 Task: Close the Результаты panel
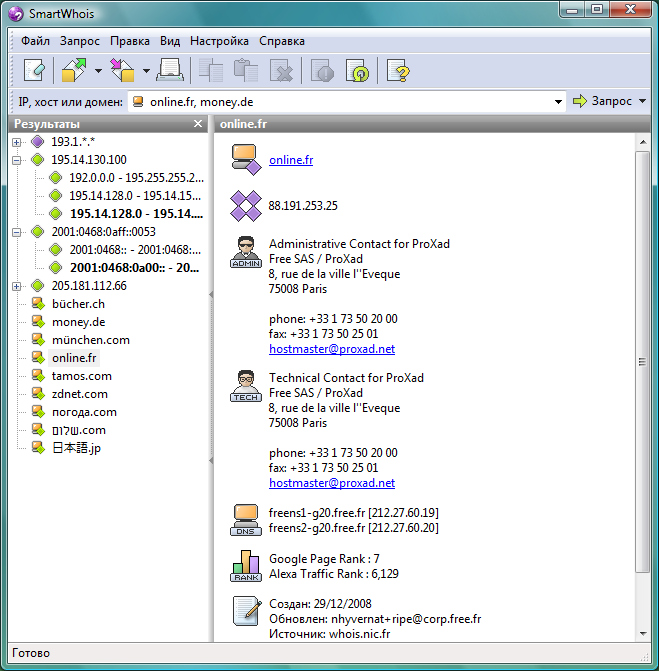click(x=198, y=124)
